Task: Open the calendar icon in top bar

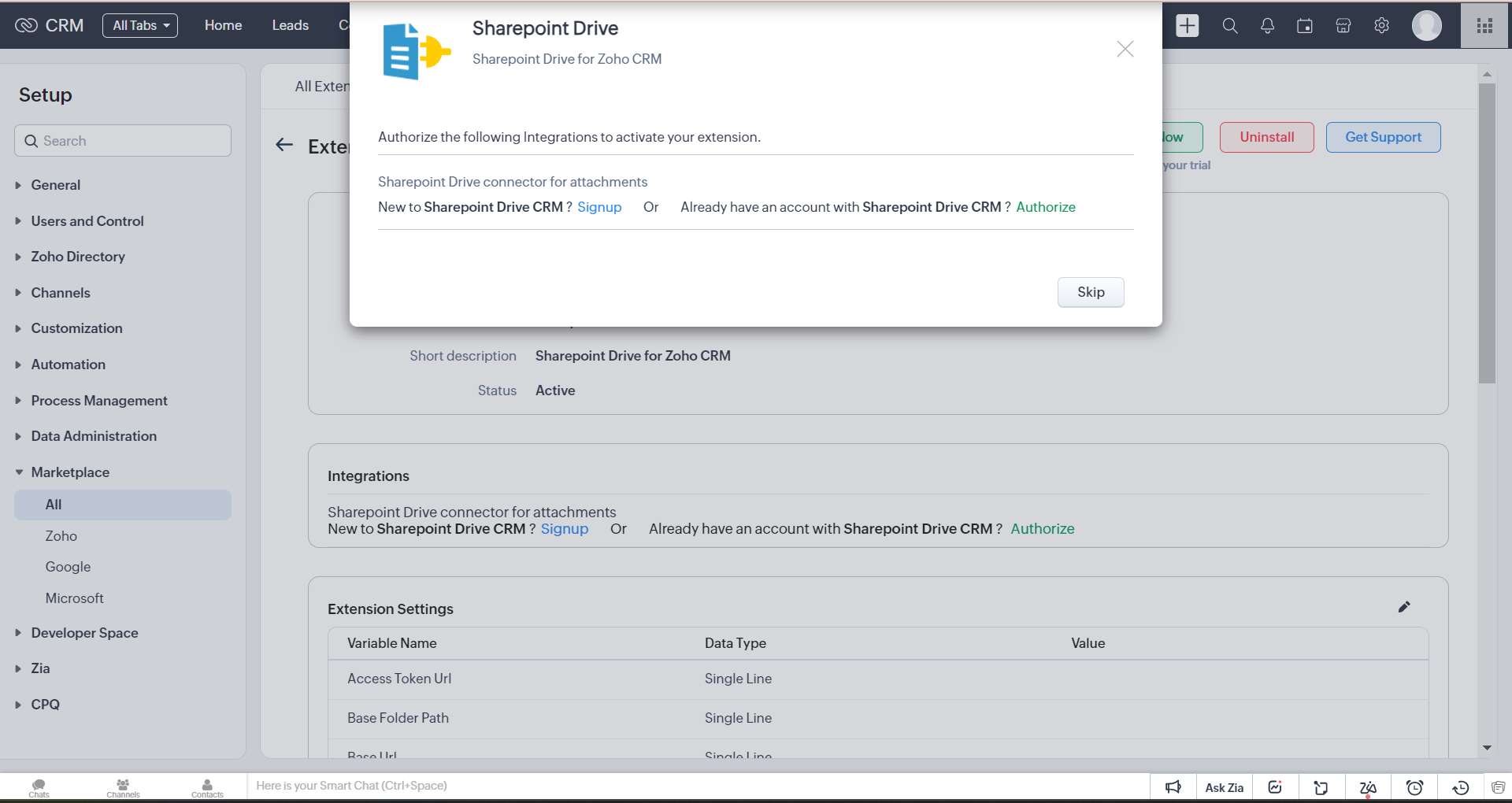Action: coord(1305,26)
